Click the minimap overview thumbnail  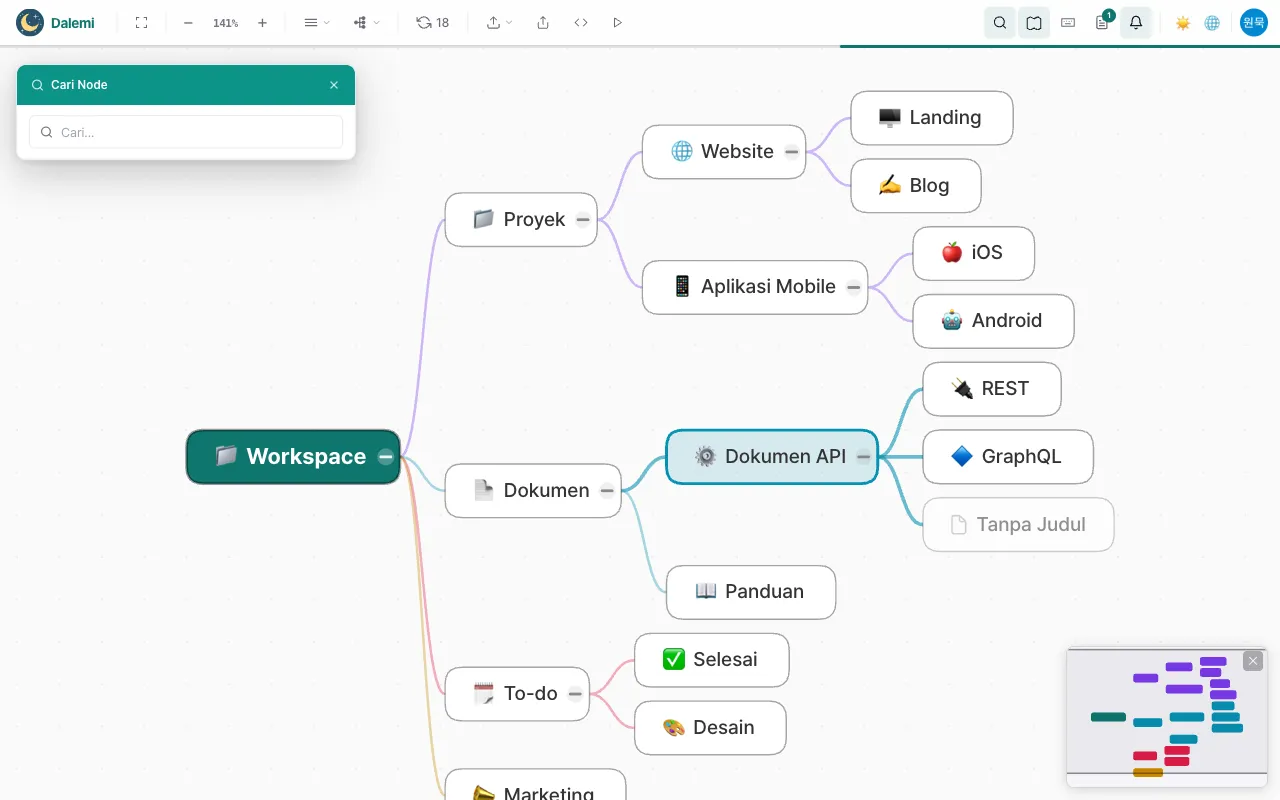tap(1167, 717)
